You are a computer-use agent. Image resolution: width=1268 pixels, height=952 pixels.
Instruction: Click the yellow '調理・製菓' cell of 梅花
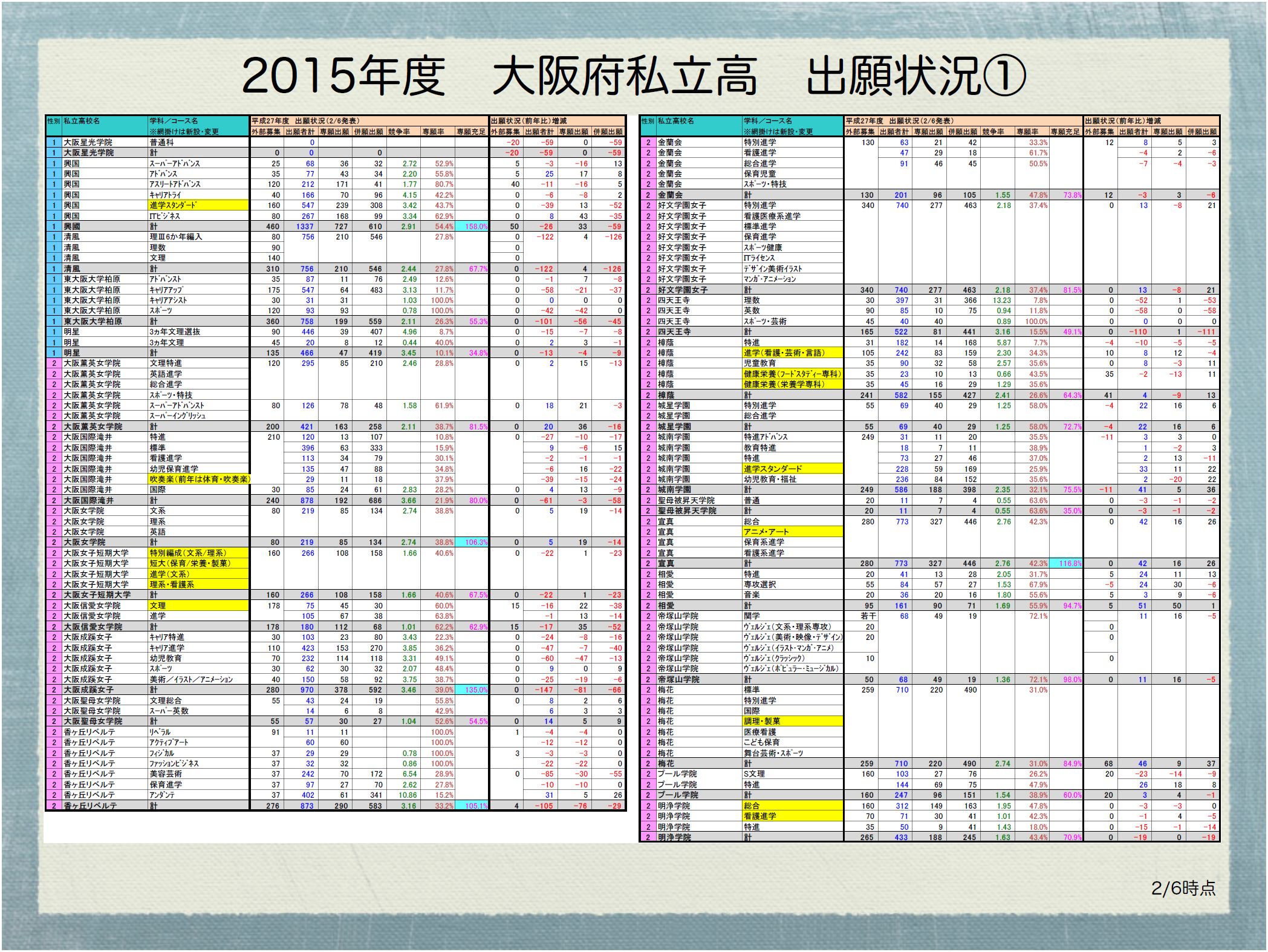793,721
